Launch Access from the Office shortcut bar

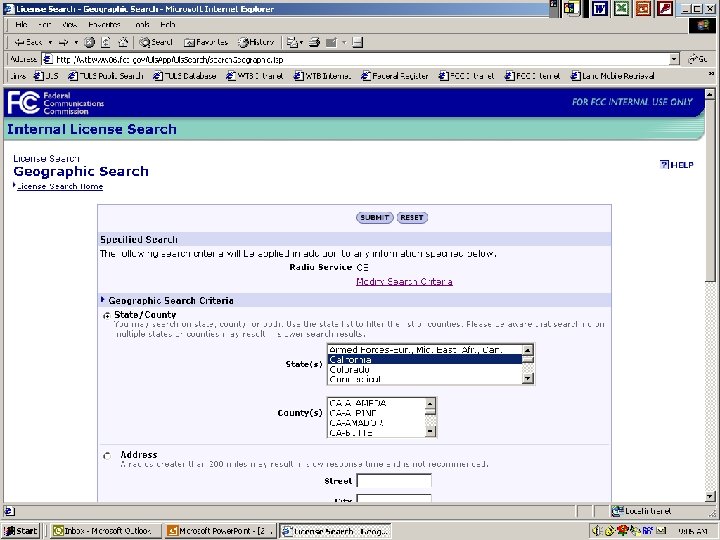[665, 9]
